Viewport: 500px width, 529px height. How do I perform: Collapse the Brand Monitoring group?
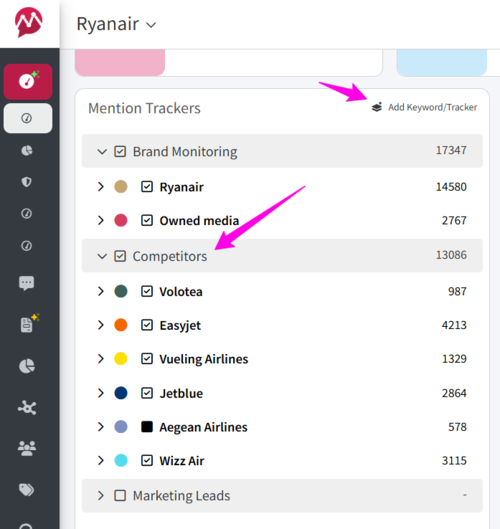pos(102,152)
